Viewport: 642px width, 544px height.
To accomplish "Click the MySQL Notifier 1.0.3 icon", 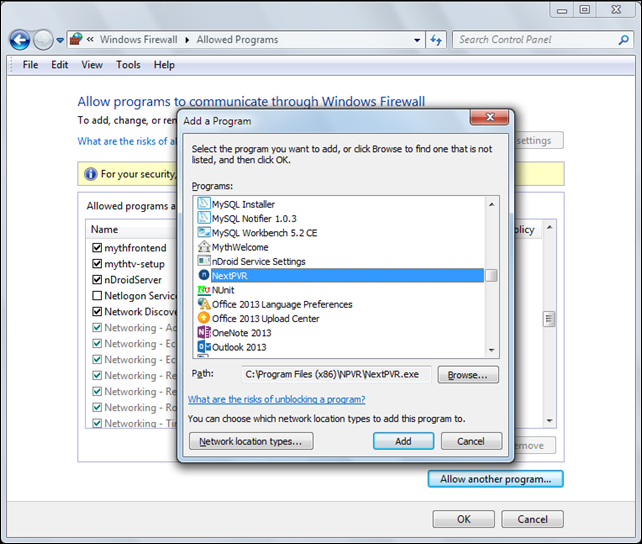I will pos(204,218).
